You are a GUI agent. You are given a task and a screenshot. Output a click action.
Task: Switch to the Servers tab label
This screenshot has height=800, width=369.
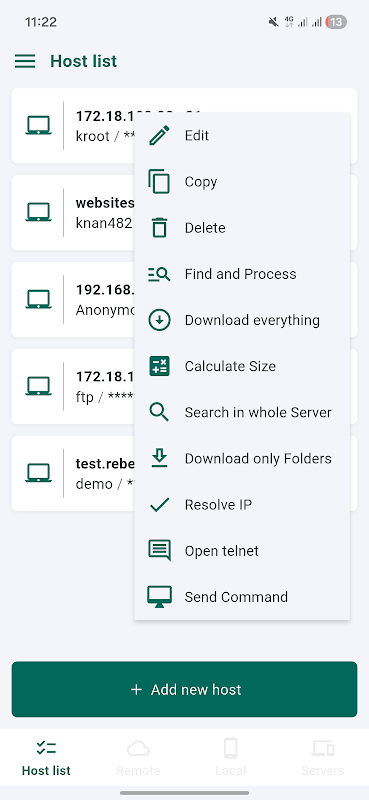323,770
